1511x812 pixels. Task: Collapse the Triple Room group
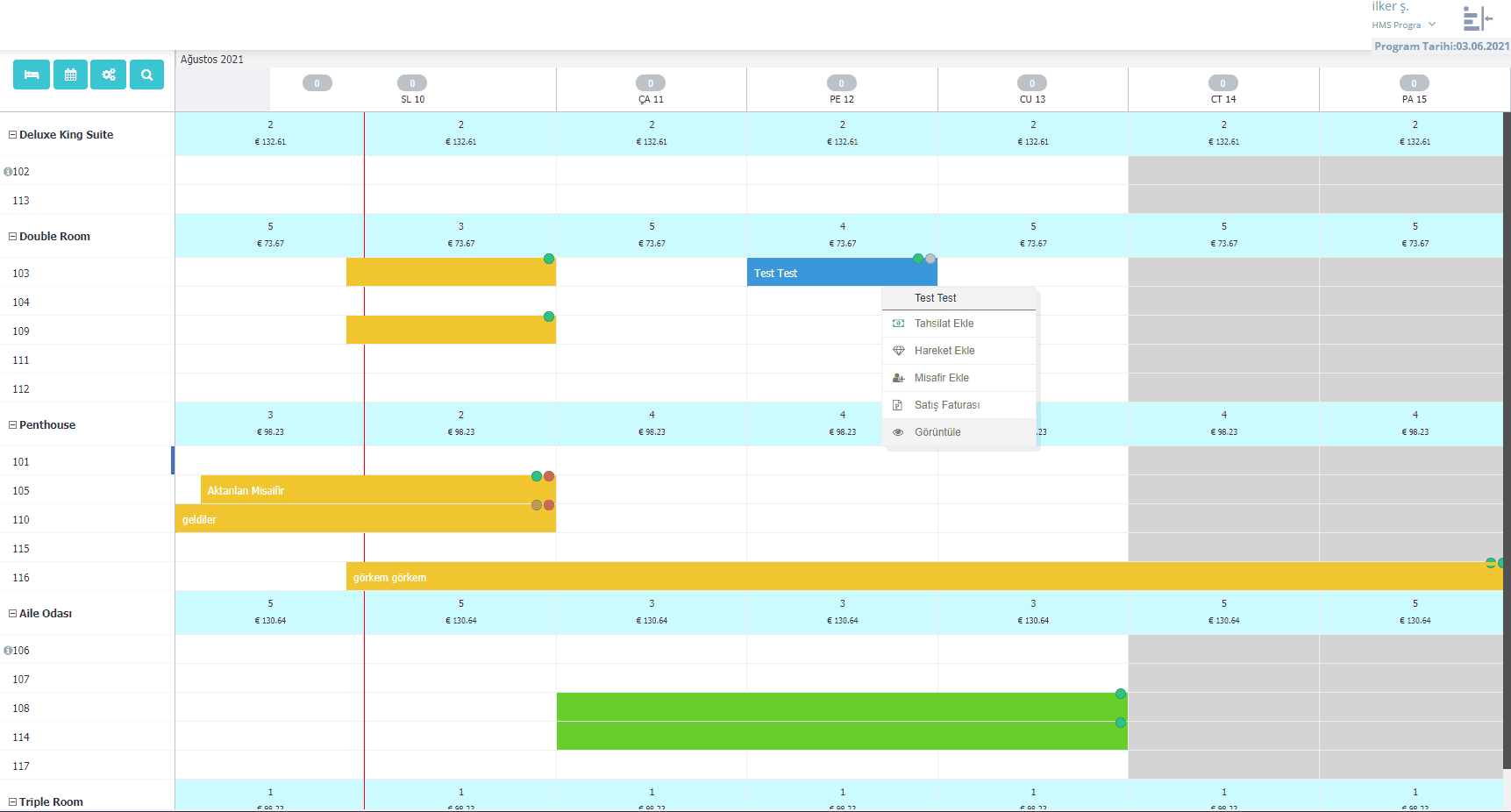pos(13,802)
